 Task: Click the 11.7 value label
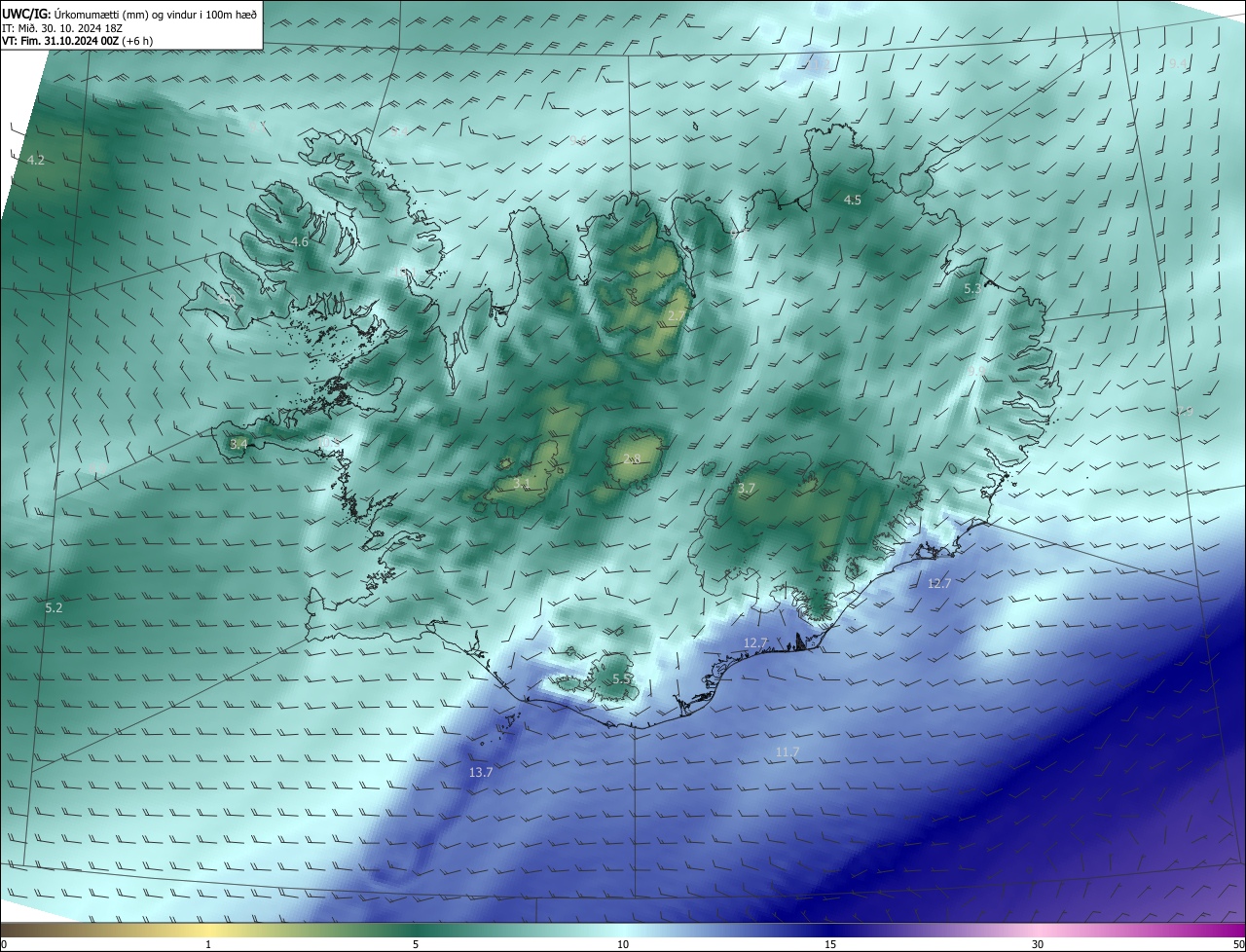[x=788, y=751]
